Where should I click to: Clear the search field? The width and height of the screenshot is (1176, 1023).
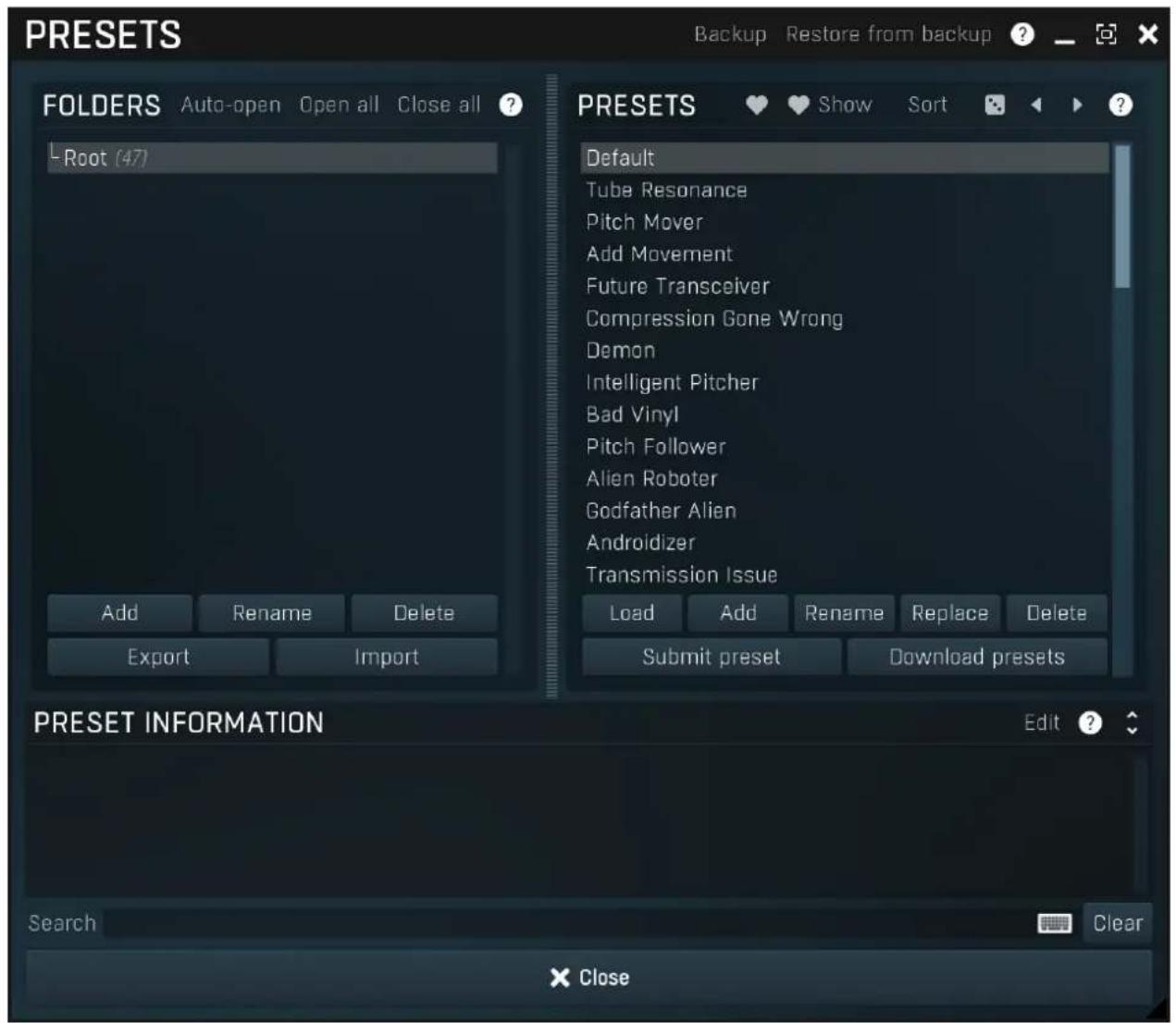tap(1118, 923)
